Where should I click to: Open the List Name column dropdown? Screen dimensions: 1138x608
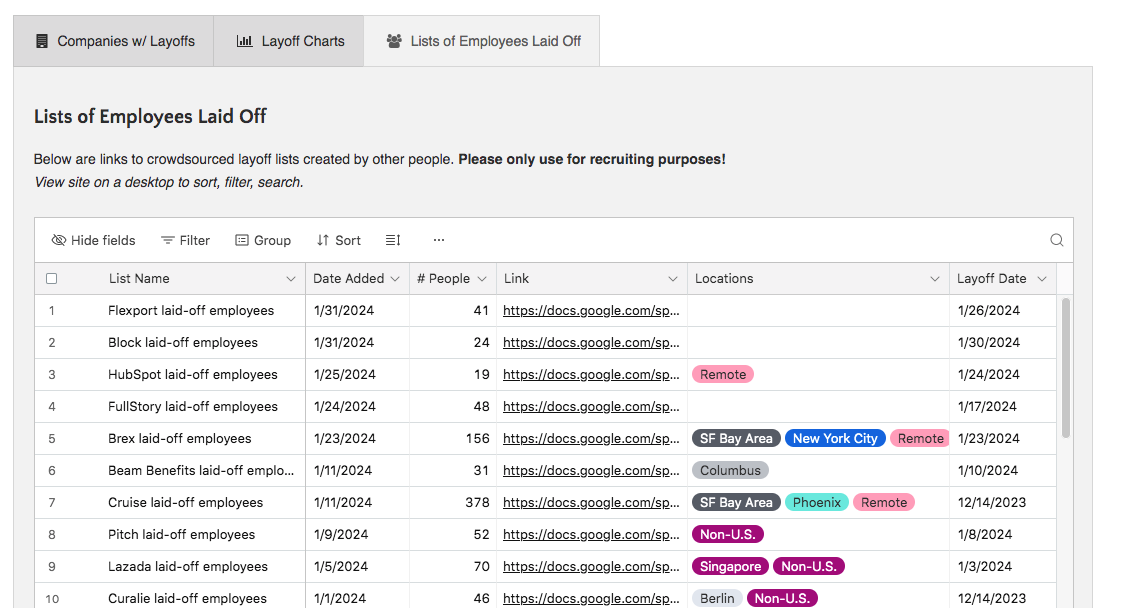(x=290, y=278)
